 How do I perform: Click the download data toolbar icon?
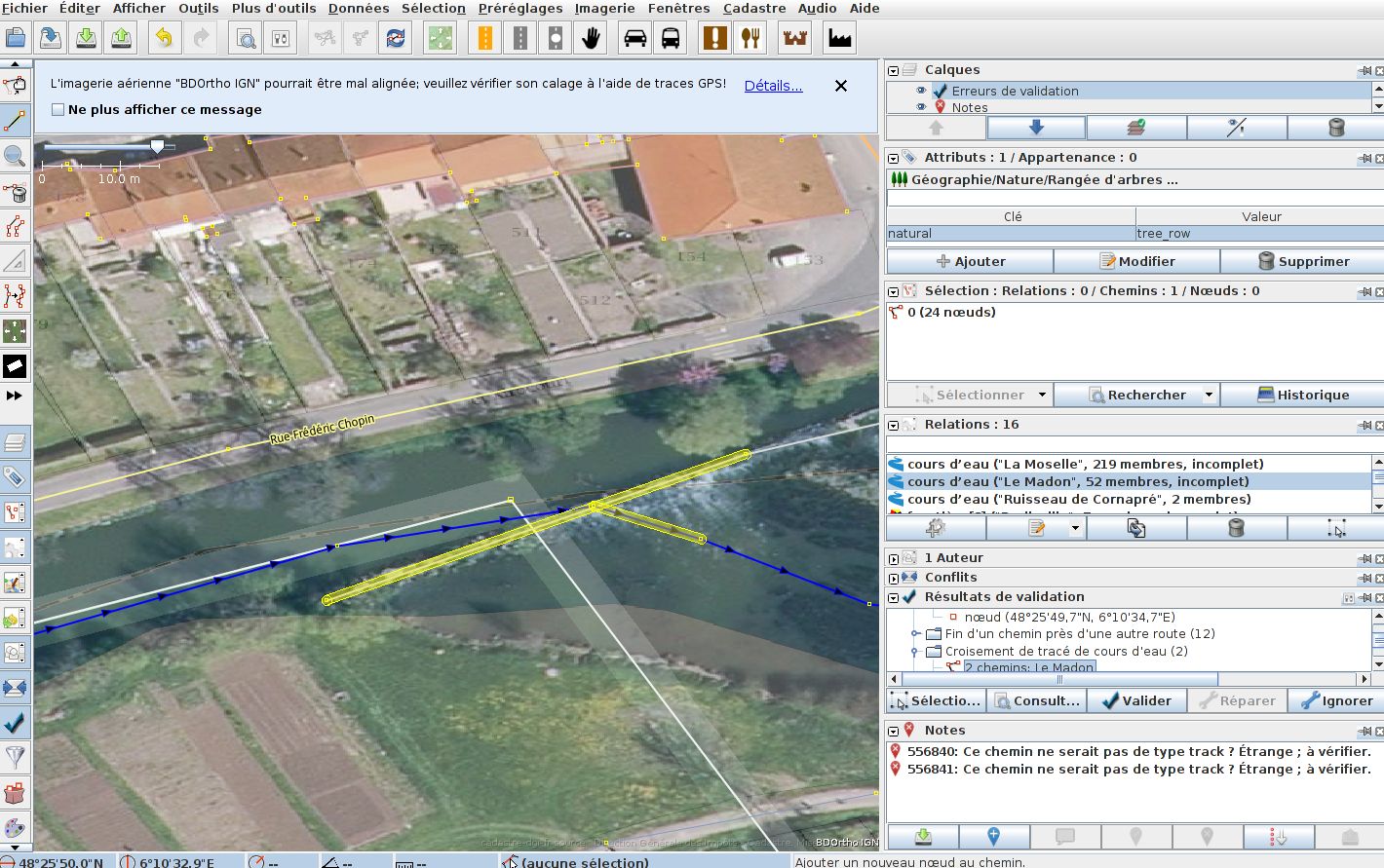pyautogui.click(x=86, y=38)
